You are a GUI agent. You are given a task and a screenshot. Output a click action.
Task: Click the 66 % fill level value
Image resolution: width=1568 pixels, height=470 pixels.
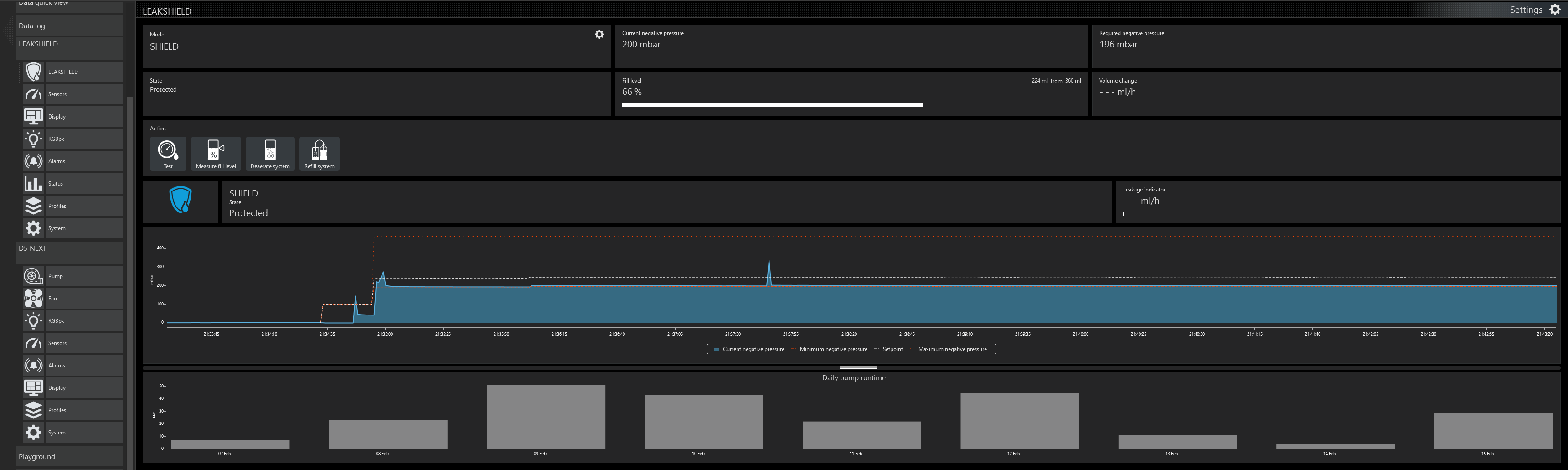pos(632,92)
